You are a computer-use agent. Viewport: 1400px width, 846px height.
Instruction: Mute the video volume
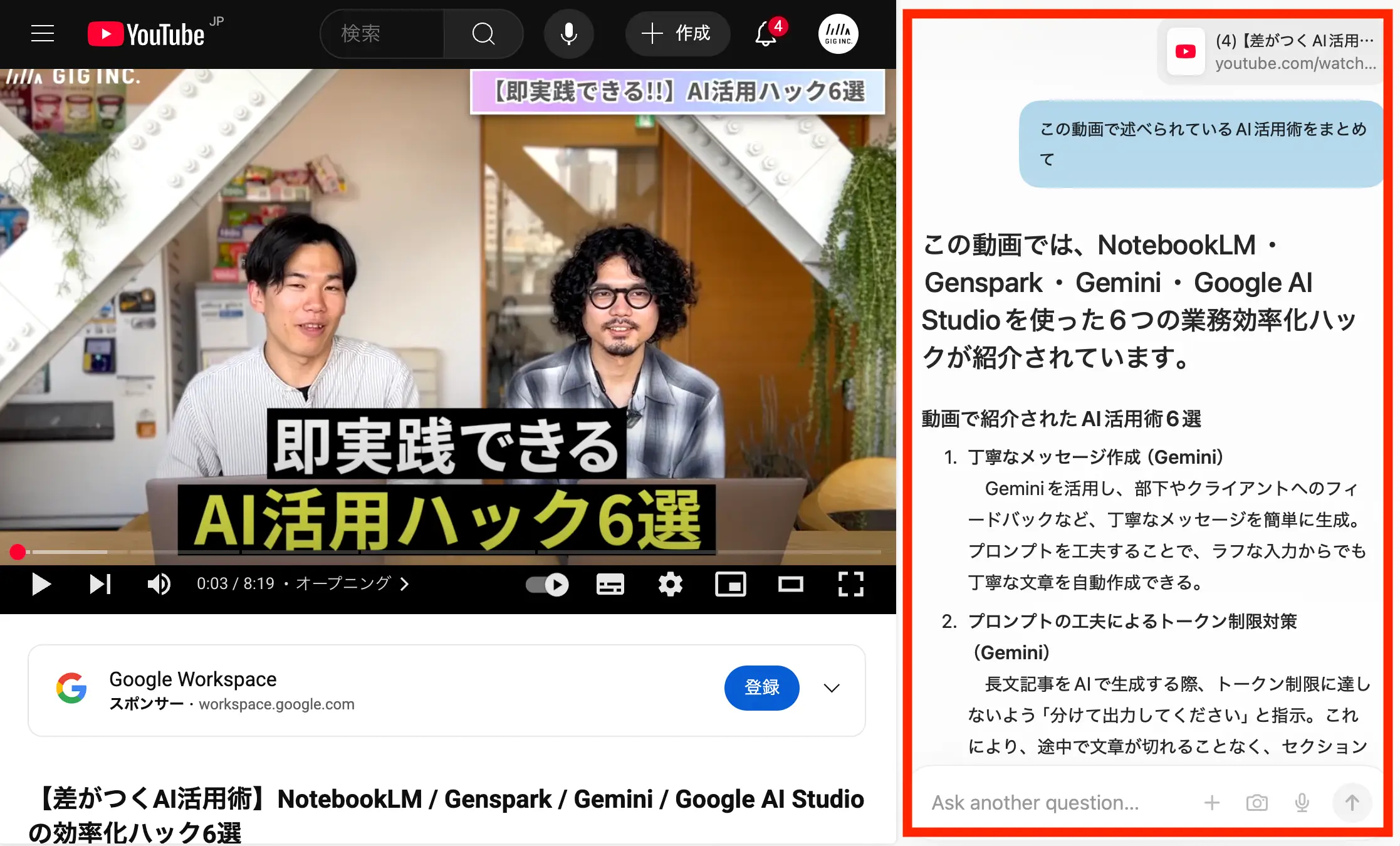coord(159,584)
